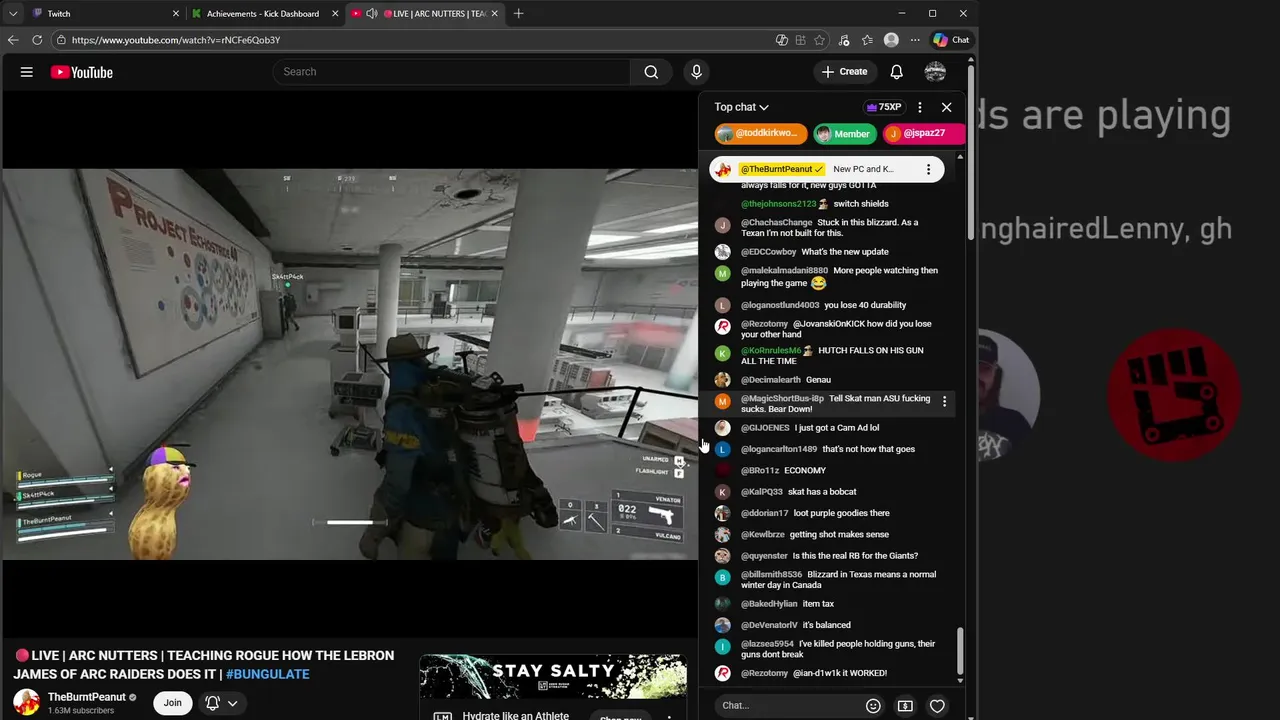Close the Kick Dashboard tab

tap(335, 14)
